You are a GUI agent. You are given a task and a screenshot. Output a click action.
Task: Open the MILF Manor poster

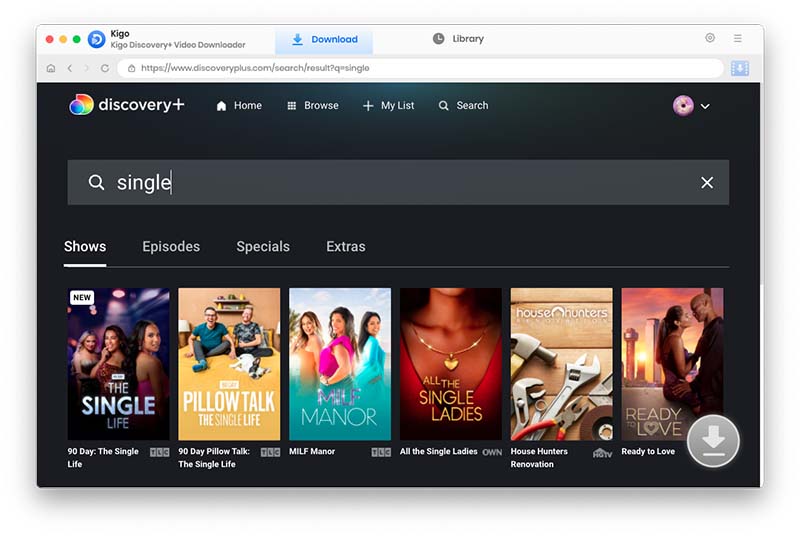point(340,364)
